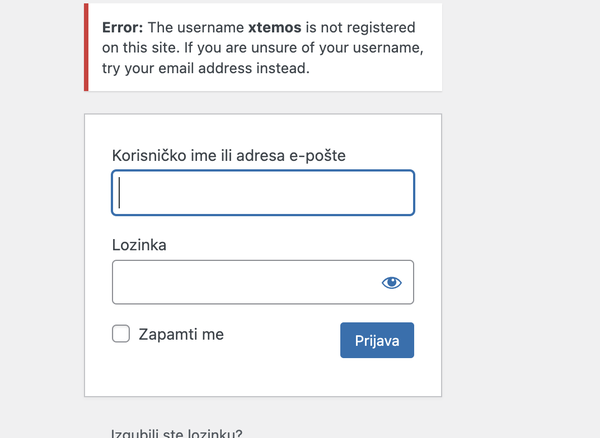Show password using the eye icon
600x438 pixels.
tap(391, 283)
